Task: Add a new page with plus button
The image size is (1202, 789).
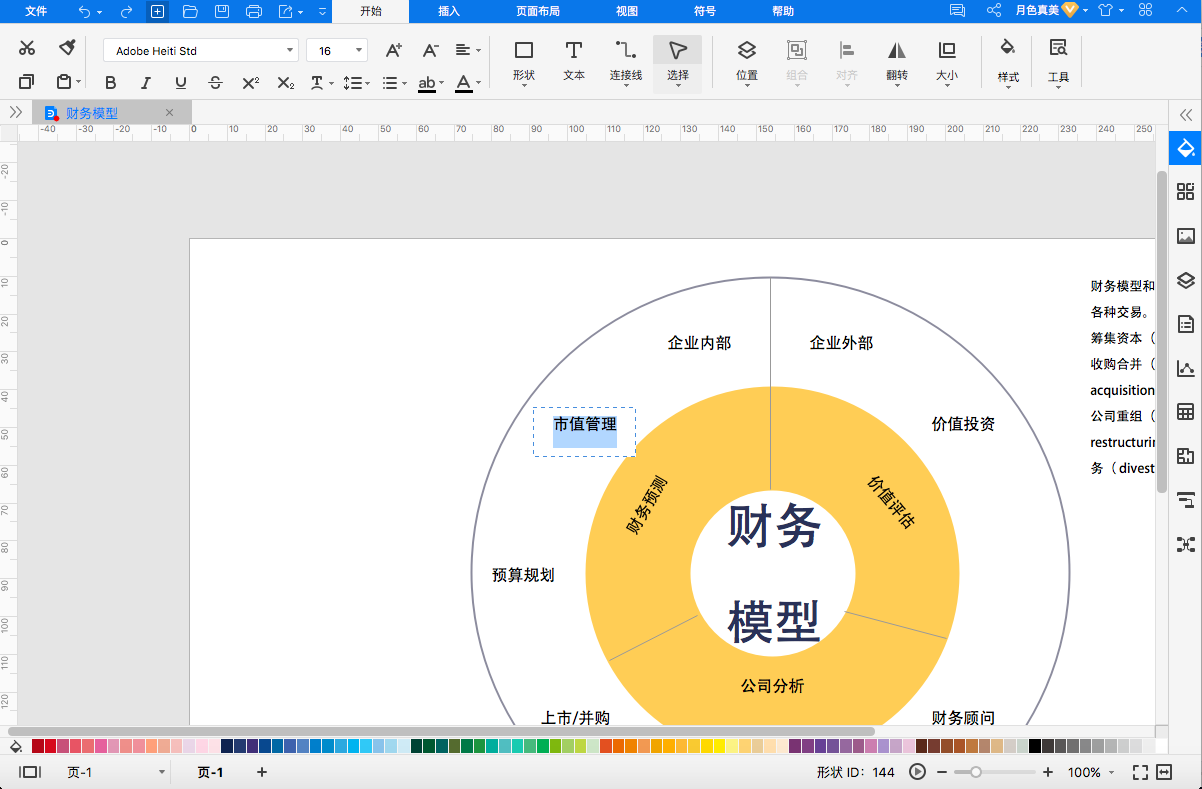Action: (x=262, y=772)
